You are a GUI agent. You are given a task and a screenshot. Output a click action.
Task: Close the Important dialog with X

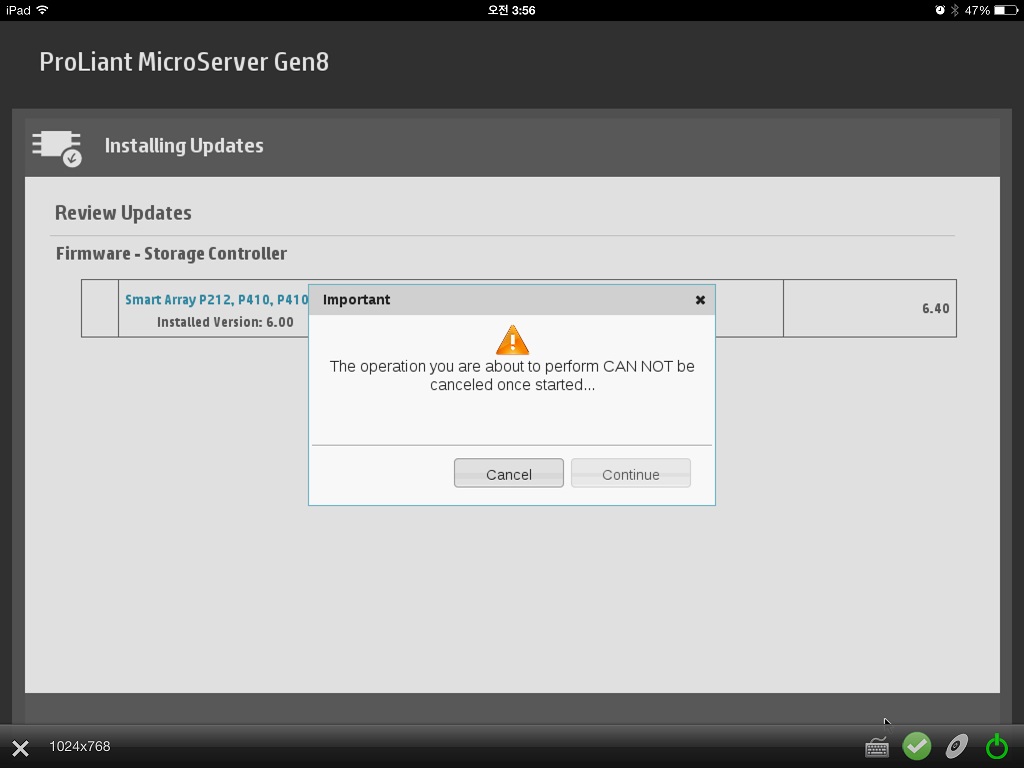click(x=700, y=300)
